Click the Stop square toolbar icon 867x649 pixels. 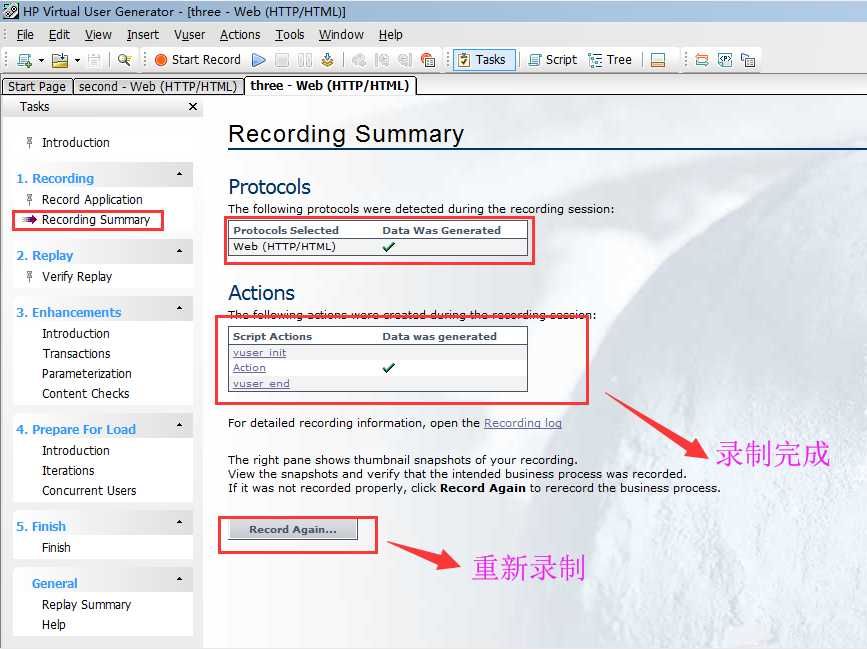point(282,60)
